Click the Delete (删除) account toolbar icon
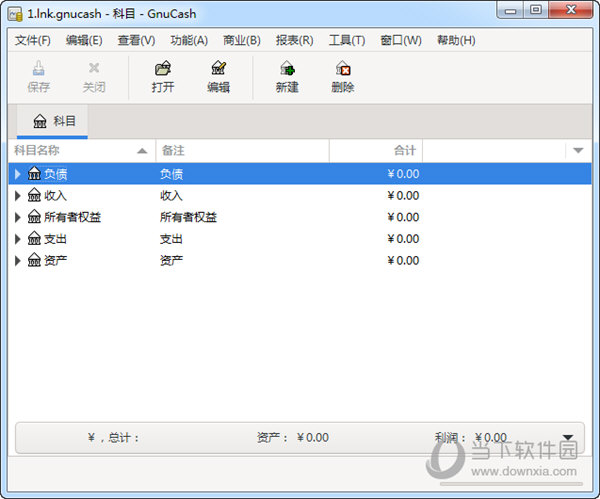 click(x=343, y=68)
